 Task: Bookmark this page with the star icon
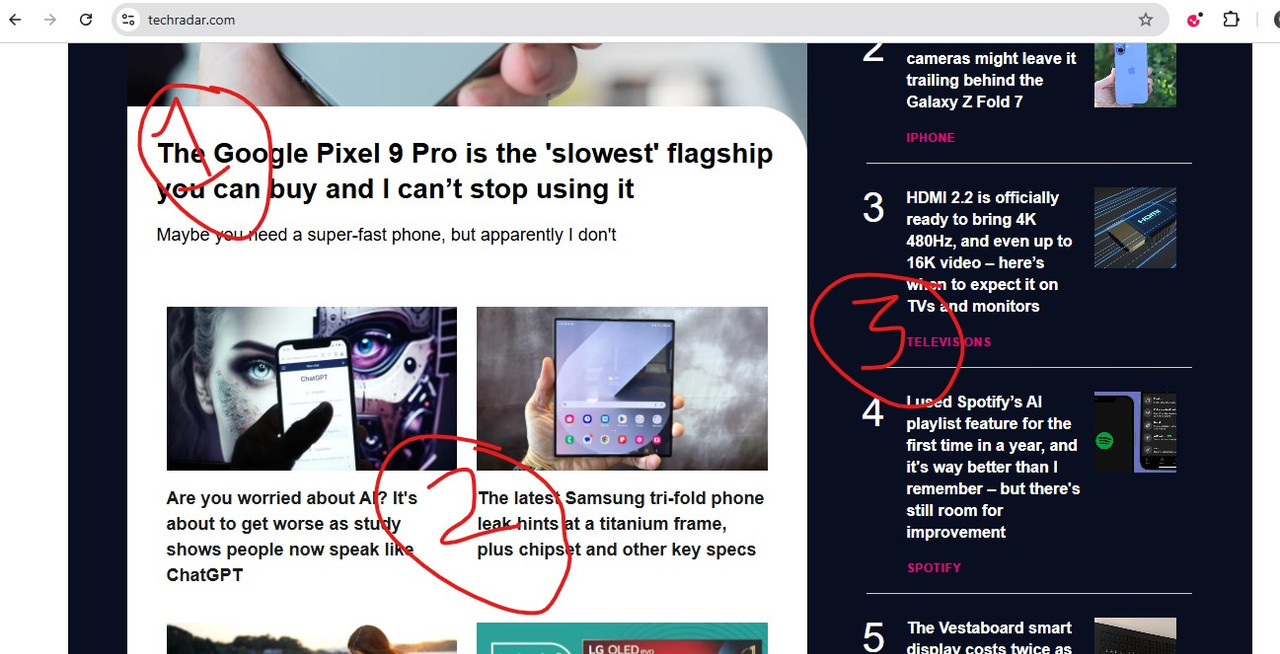(1146, 20)
